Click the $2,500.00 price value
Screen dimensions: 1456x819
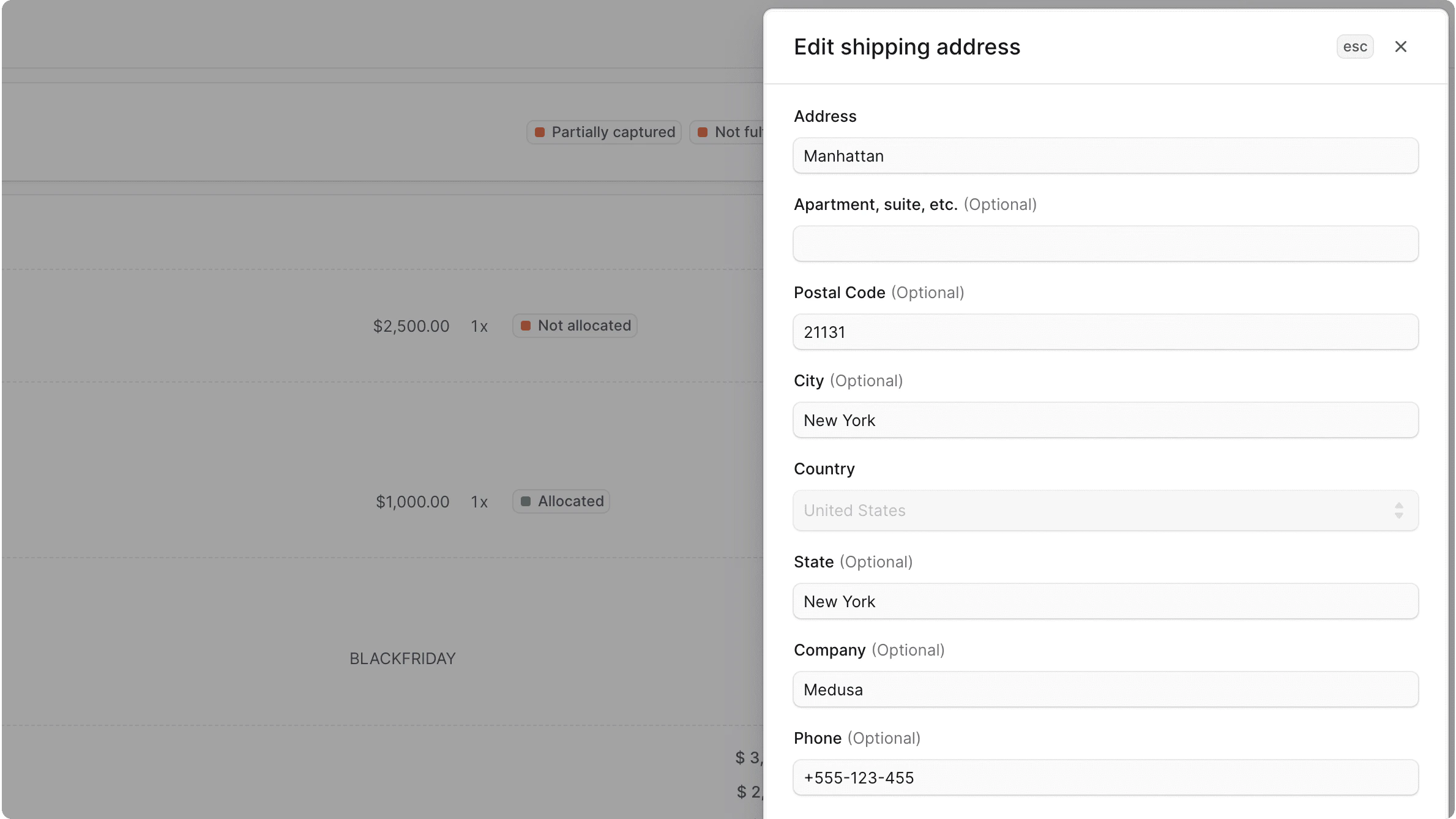pos(411,325)
